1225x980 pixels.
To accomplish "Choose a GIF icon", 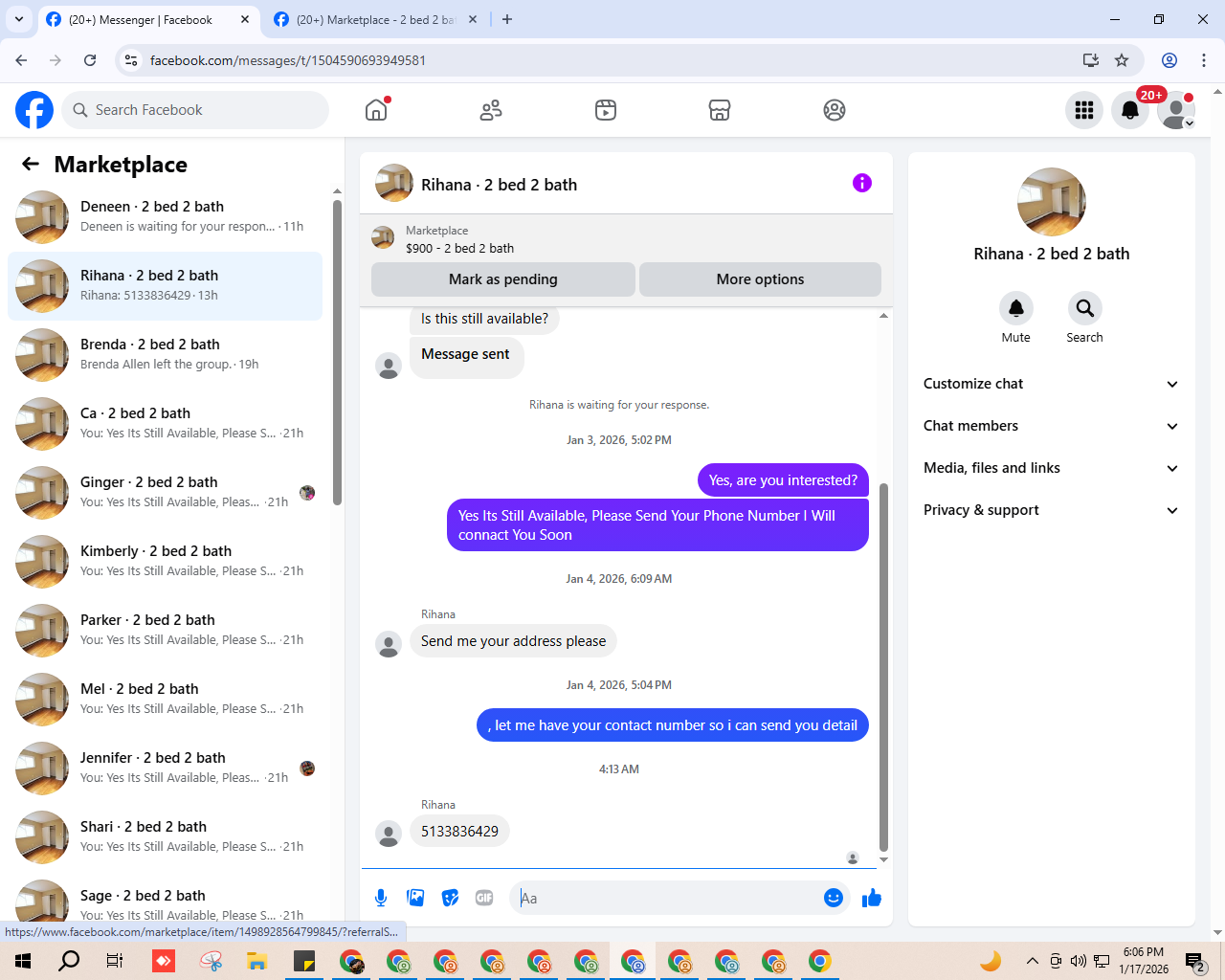I will pyautogui.click(x=484, y=898).
